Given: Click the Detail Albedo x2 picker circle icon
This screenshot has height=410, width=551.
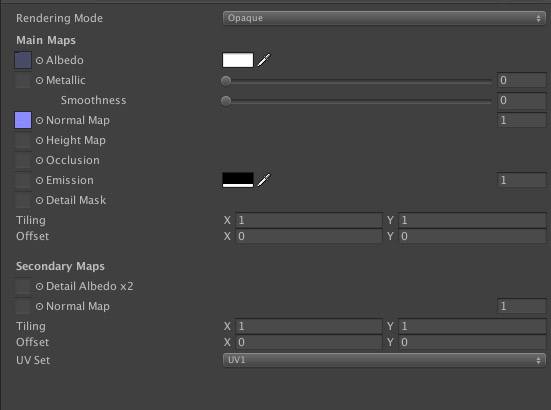Looking at the screenshot, I should [x=39, y=287].
